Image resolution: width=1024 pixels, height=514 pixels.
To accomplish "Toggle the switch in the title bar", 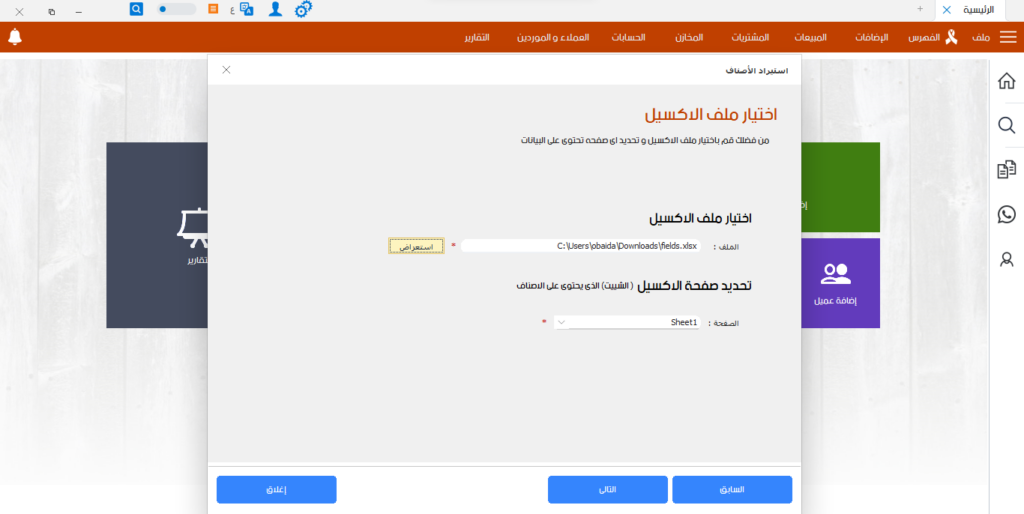I will tap(177, 9).
